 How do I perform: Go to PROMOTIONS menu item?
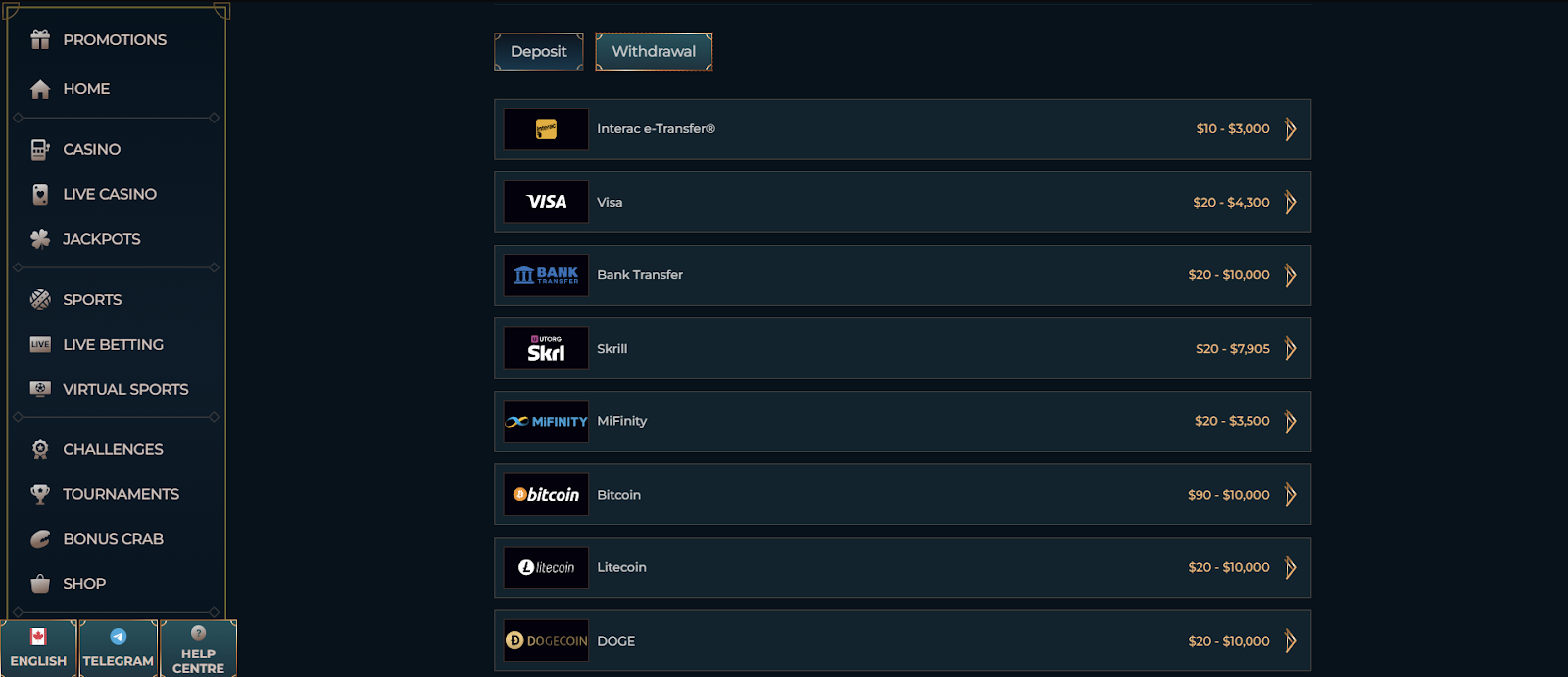point(115,40)
